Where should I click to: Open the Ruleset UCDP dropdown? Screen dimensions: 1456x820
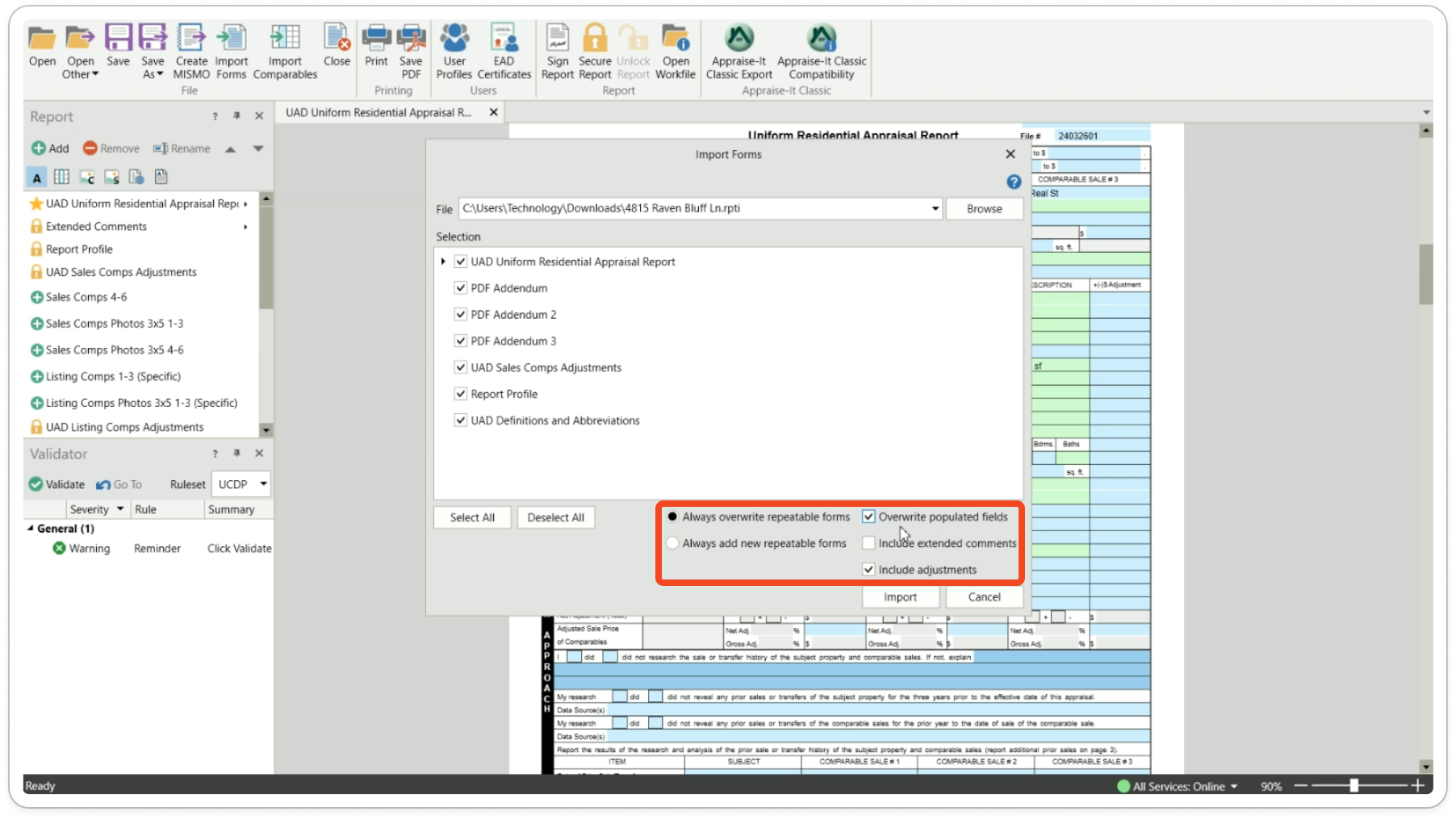(x=263, y=484)
